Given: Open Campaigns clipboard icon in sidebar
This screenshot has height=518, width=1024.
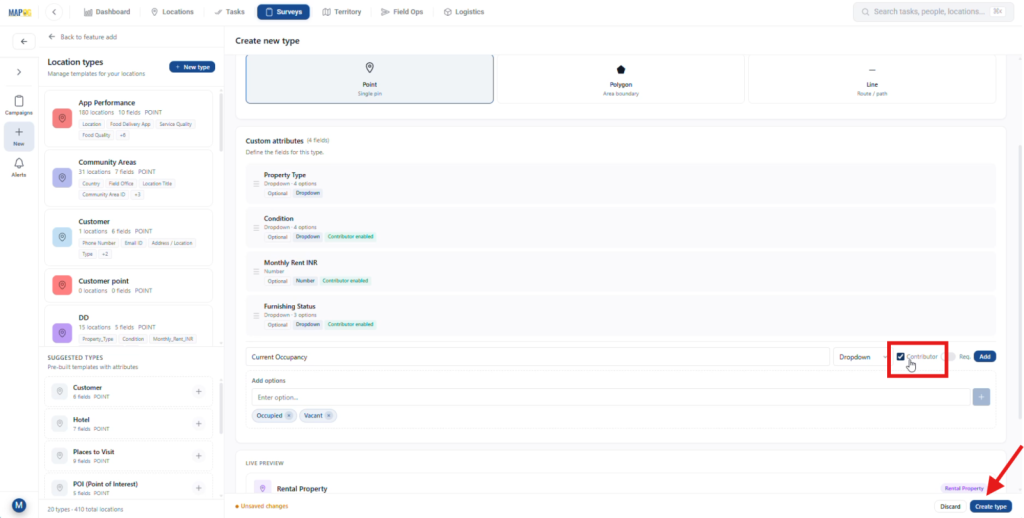Looking at the screenshot, I should click(x=19, y=105).
